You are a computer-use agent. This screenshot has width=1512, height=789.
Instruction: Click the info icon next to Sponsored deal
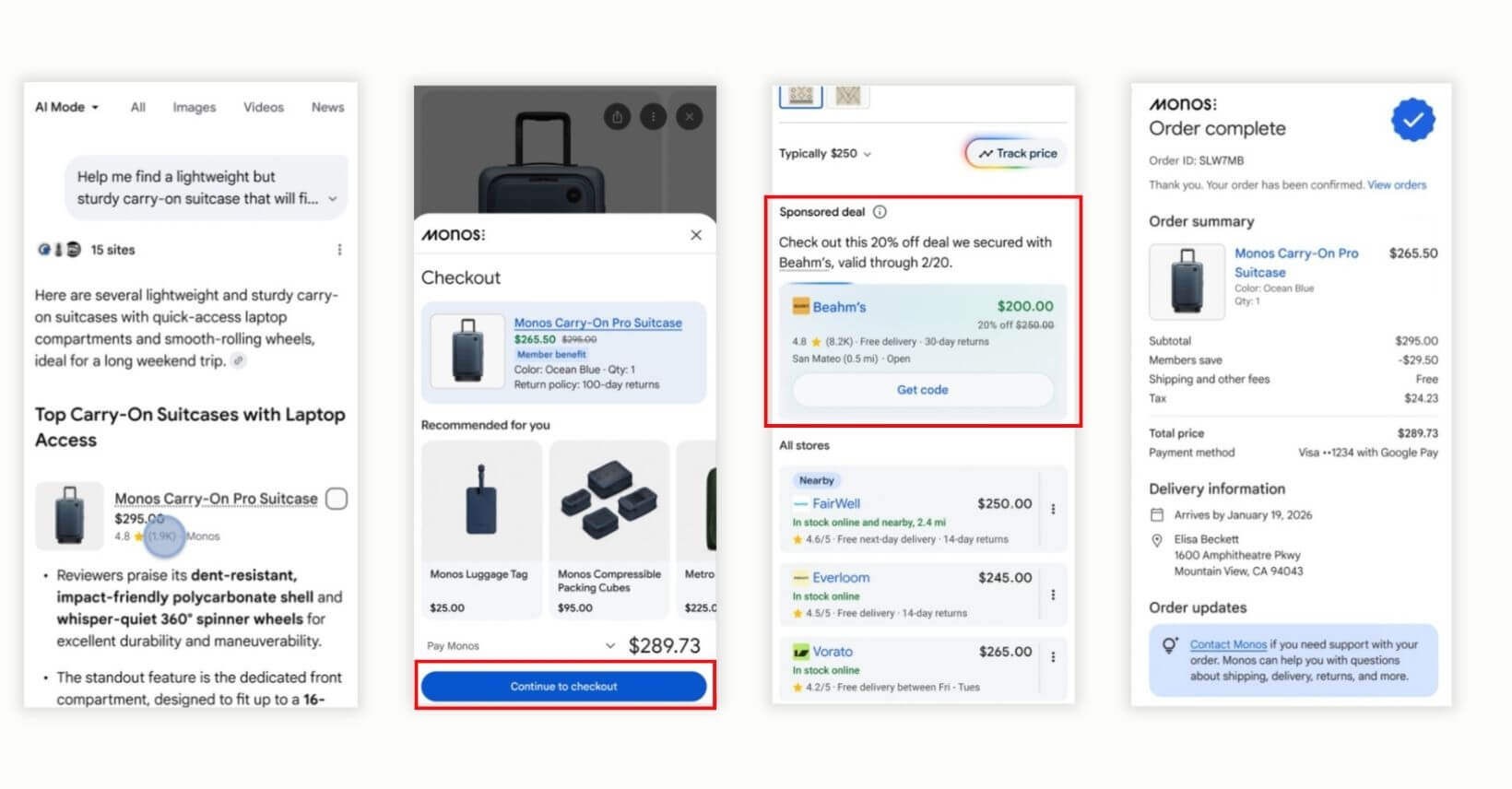click(880, 212)
